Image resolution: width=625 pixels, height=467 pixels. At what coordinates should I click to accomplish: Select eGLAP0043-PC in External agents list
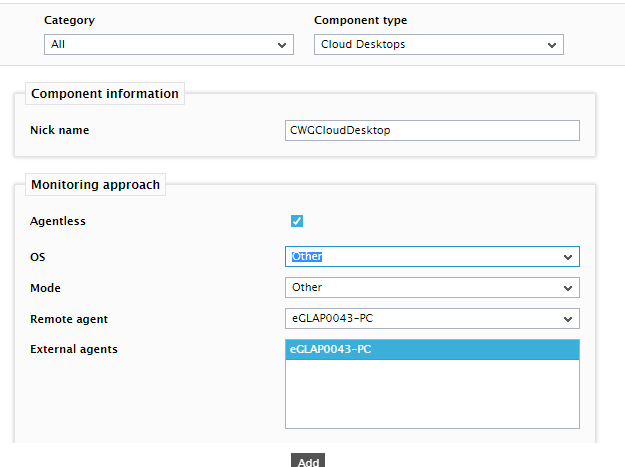[x=432, y=349]
